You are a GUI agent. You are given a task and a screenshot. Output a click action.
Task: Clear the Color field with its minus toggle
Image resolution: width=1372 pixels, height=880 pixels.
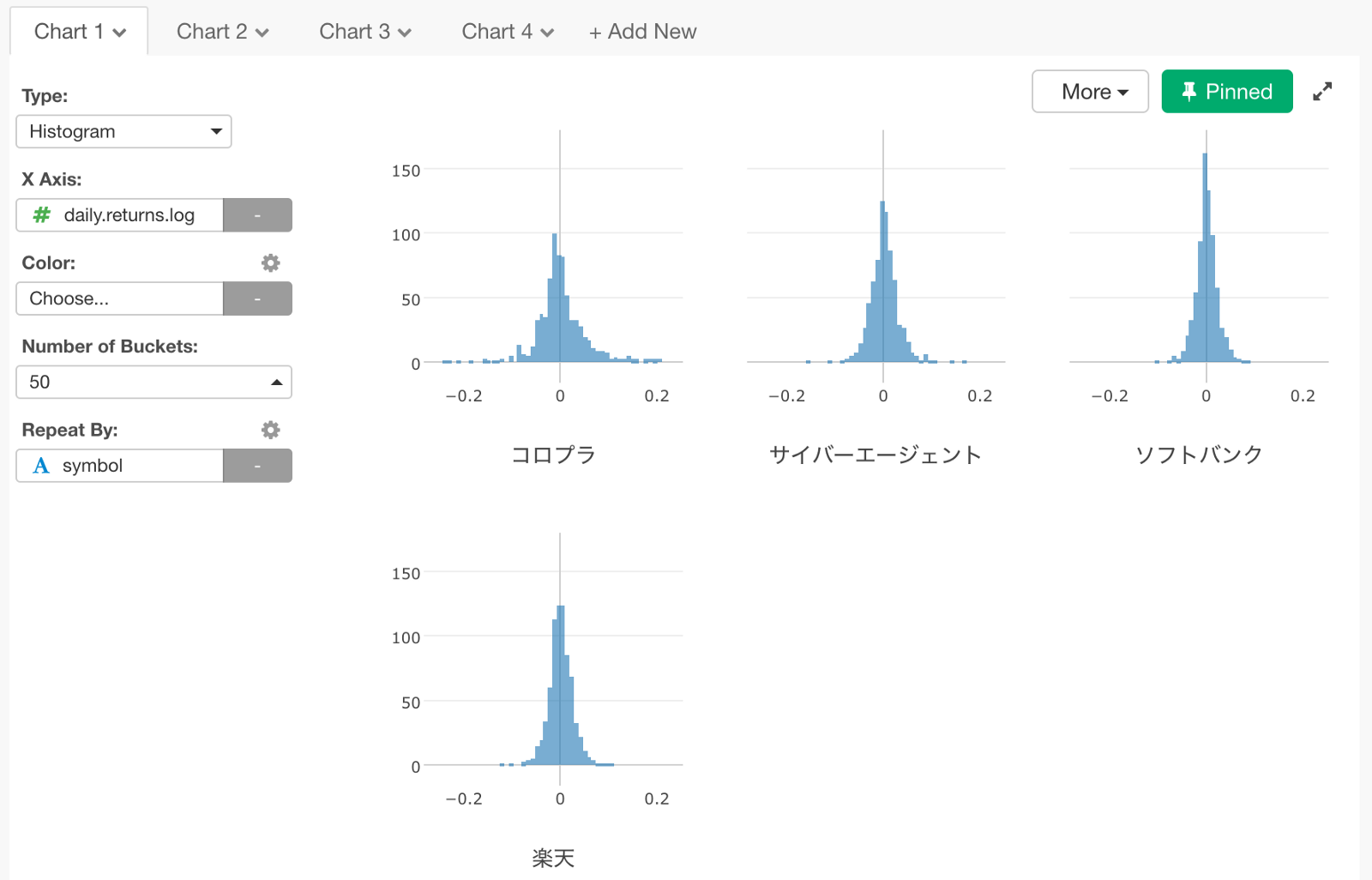tap(257, 298)
